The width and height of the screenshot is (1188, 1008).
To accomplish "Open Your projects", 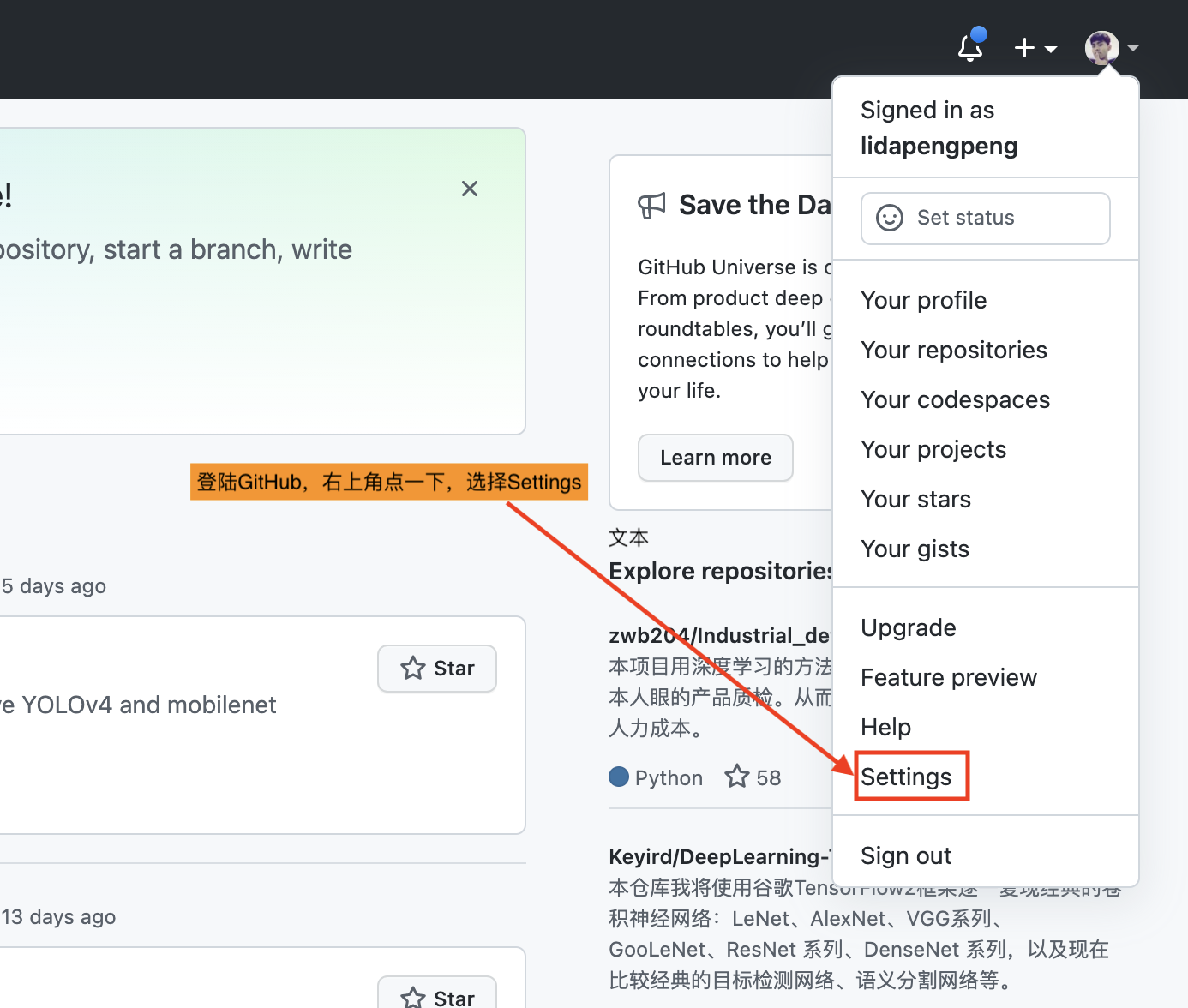I will tap(933, 449).
